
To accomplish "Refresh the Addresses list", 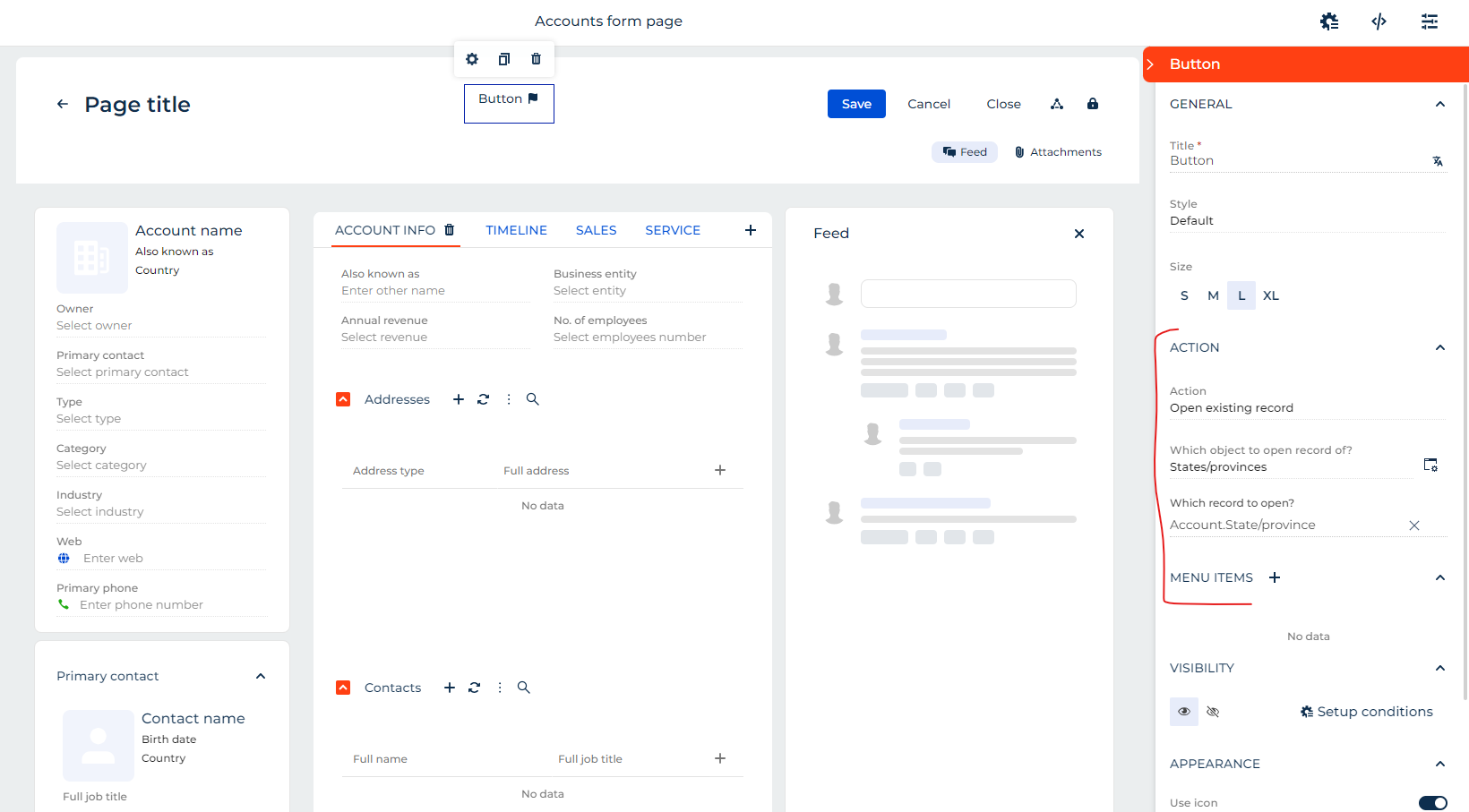I will point(484,399).
